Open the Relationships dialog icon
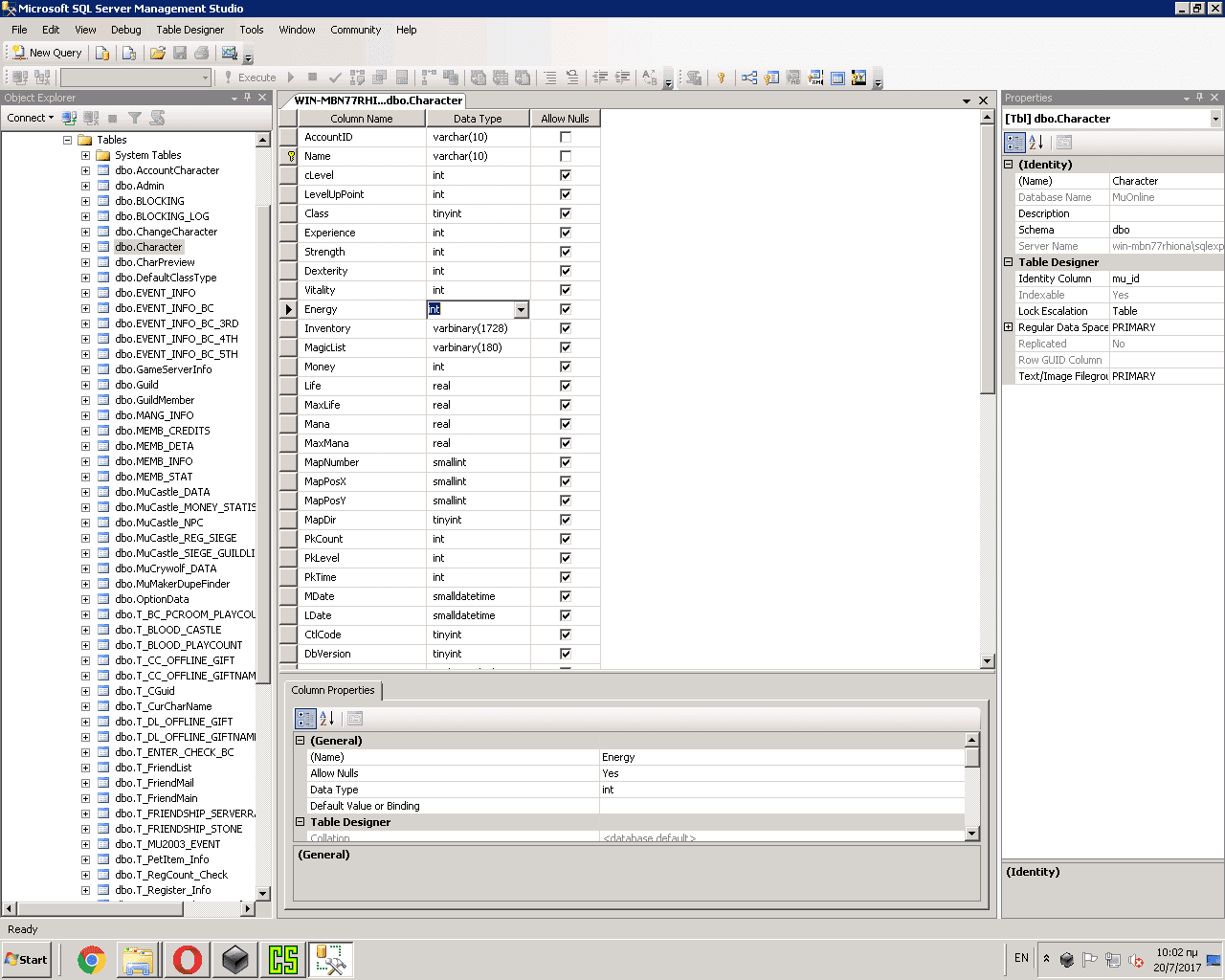This screenshot has height=980, width=1225. (x=748, y=78)
